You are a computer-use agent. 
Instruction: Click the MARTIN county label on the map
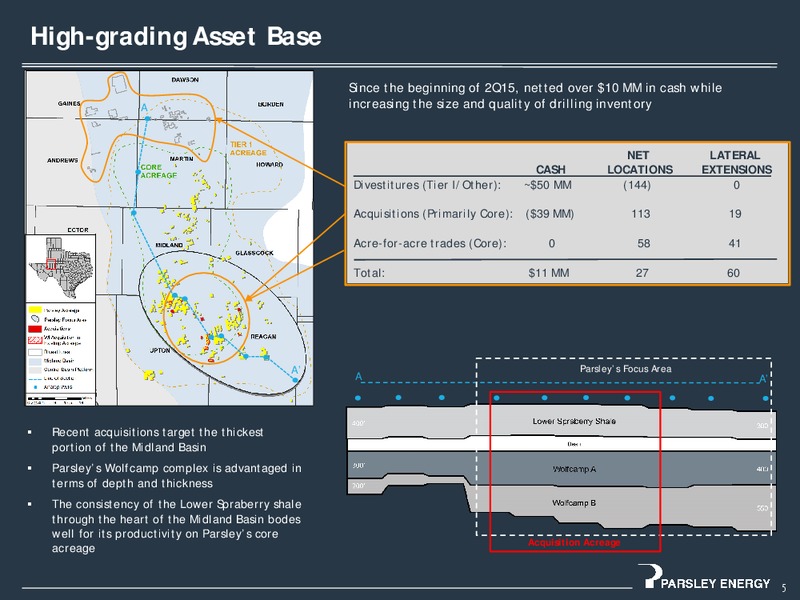(181, 159)
